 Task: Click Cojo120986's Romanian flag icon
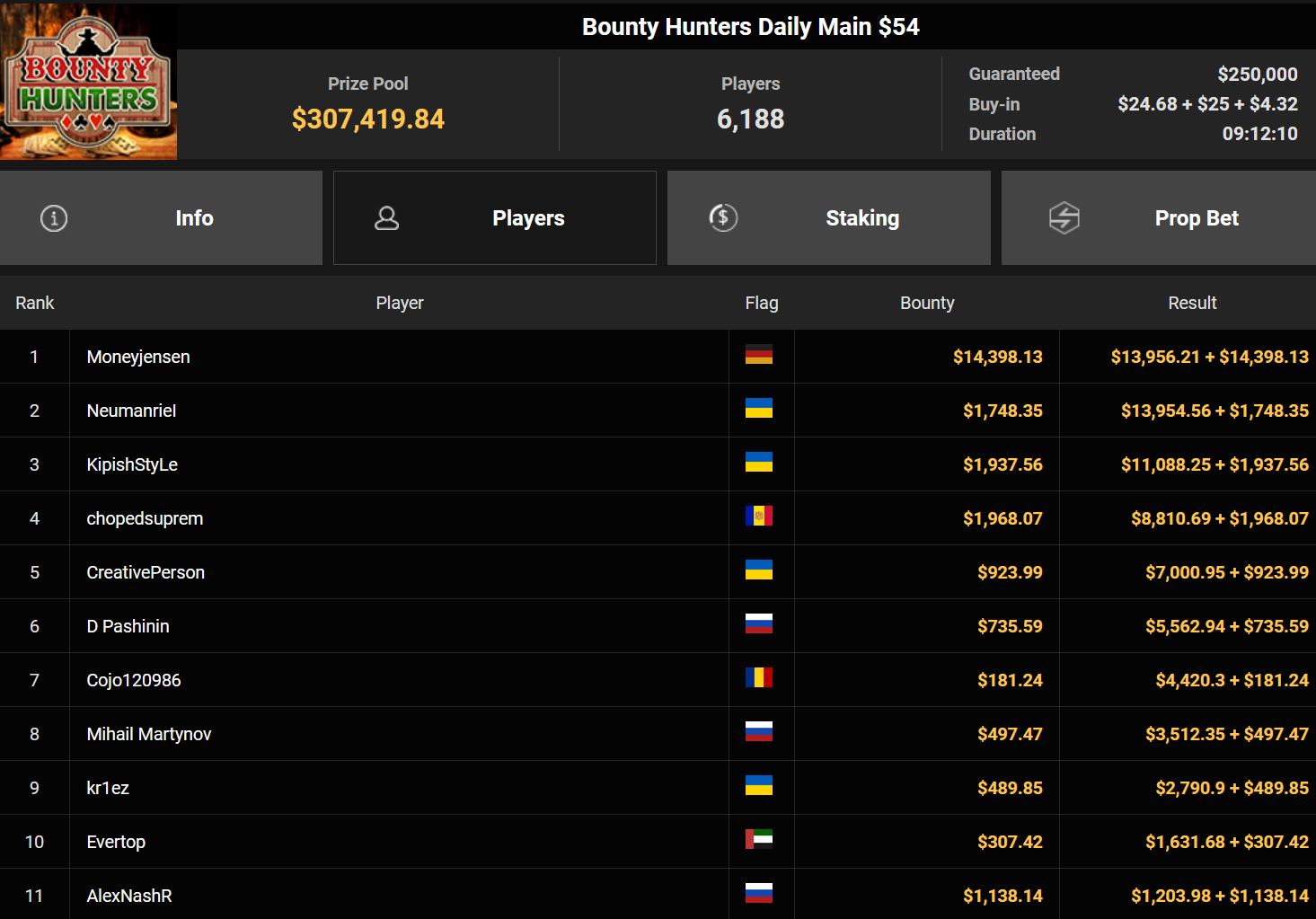coord(758,678)
